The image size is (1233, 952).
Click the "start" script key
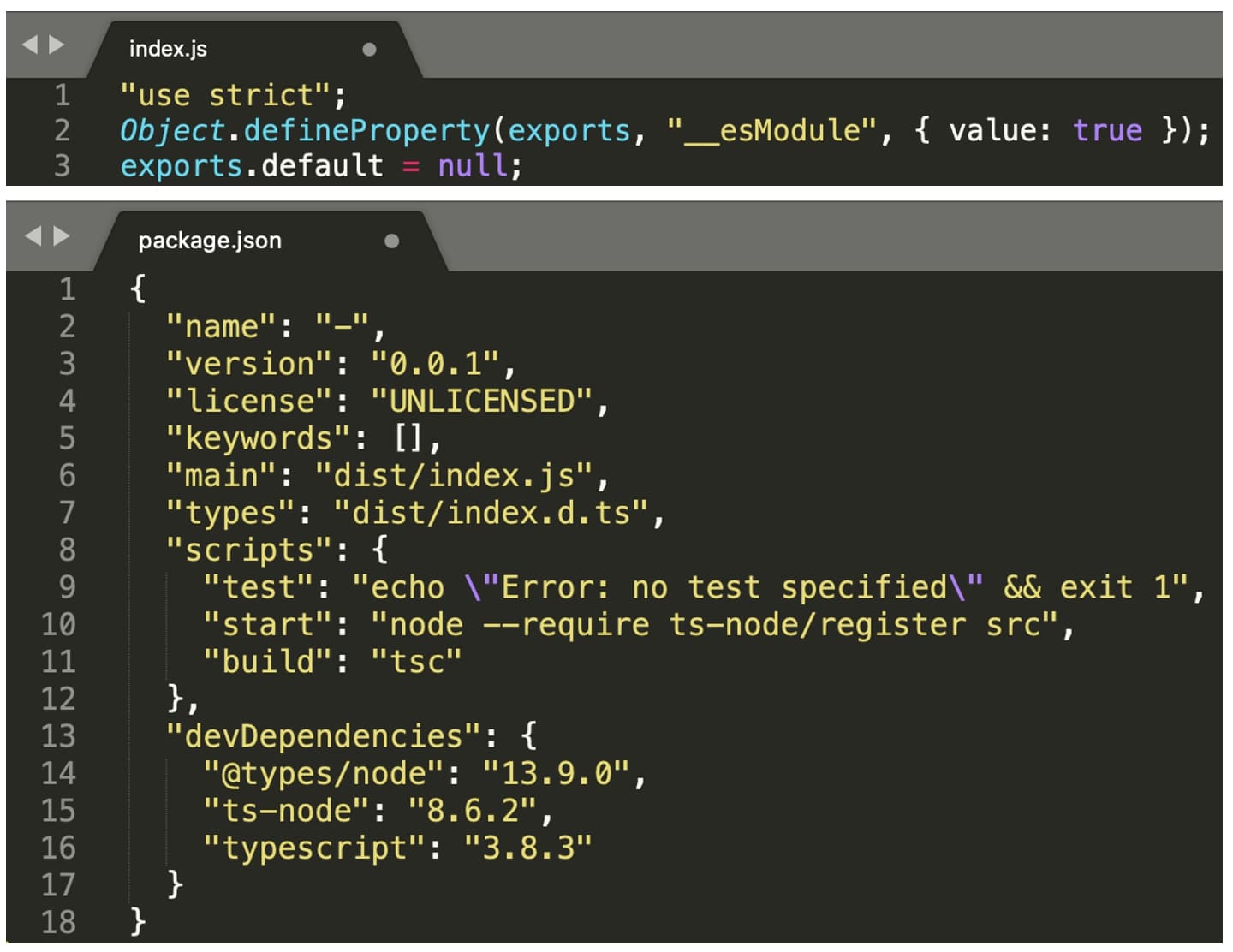tap(267, 625)
